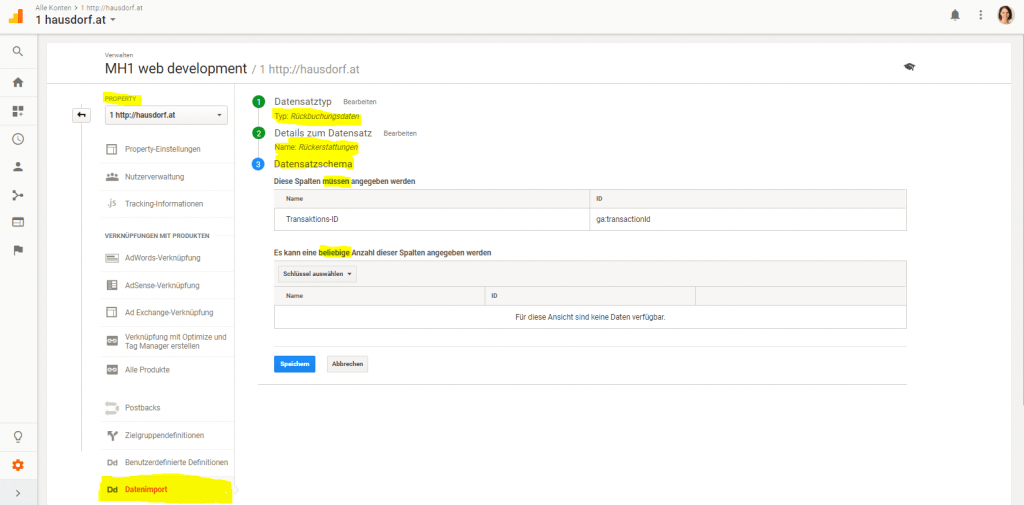Open Zielgruppendefinitionen
The width and height of the screenshot is (1024, 505).
click(x=165, y=435)
